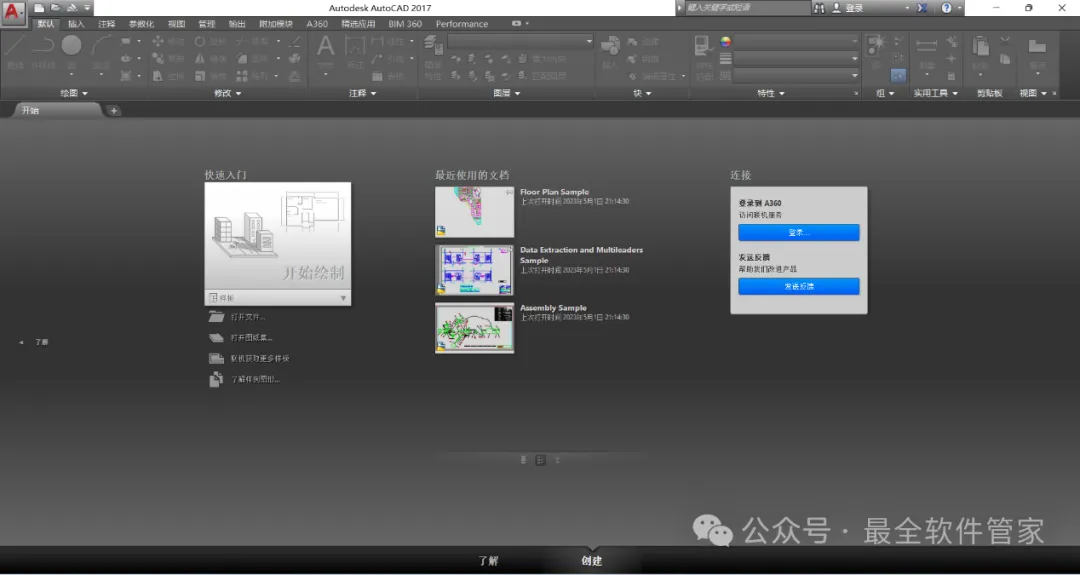Expand the 绘图 panel flyout
The width and height of the screenshot is (1080, 575).
[74, 93]
